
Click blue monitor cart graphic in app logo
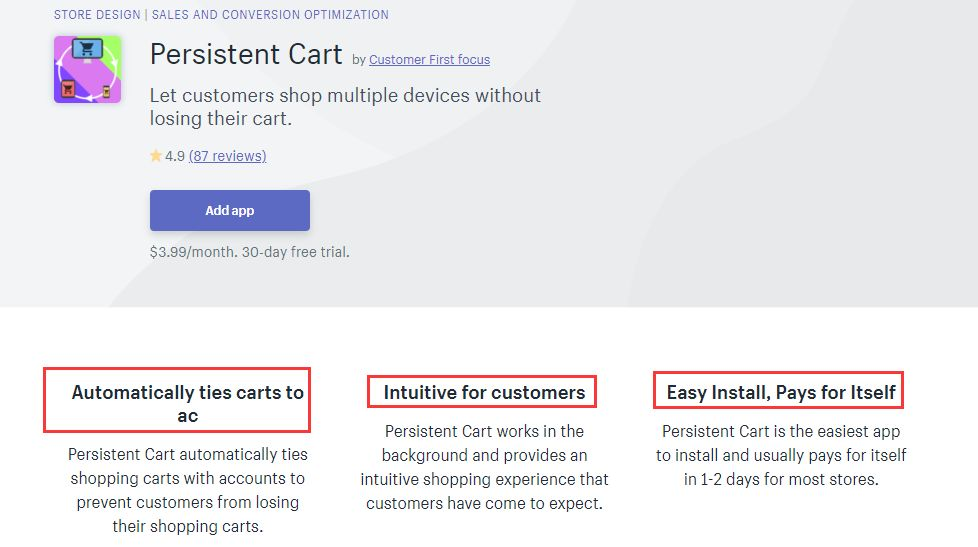tap(87, 49)
